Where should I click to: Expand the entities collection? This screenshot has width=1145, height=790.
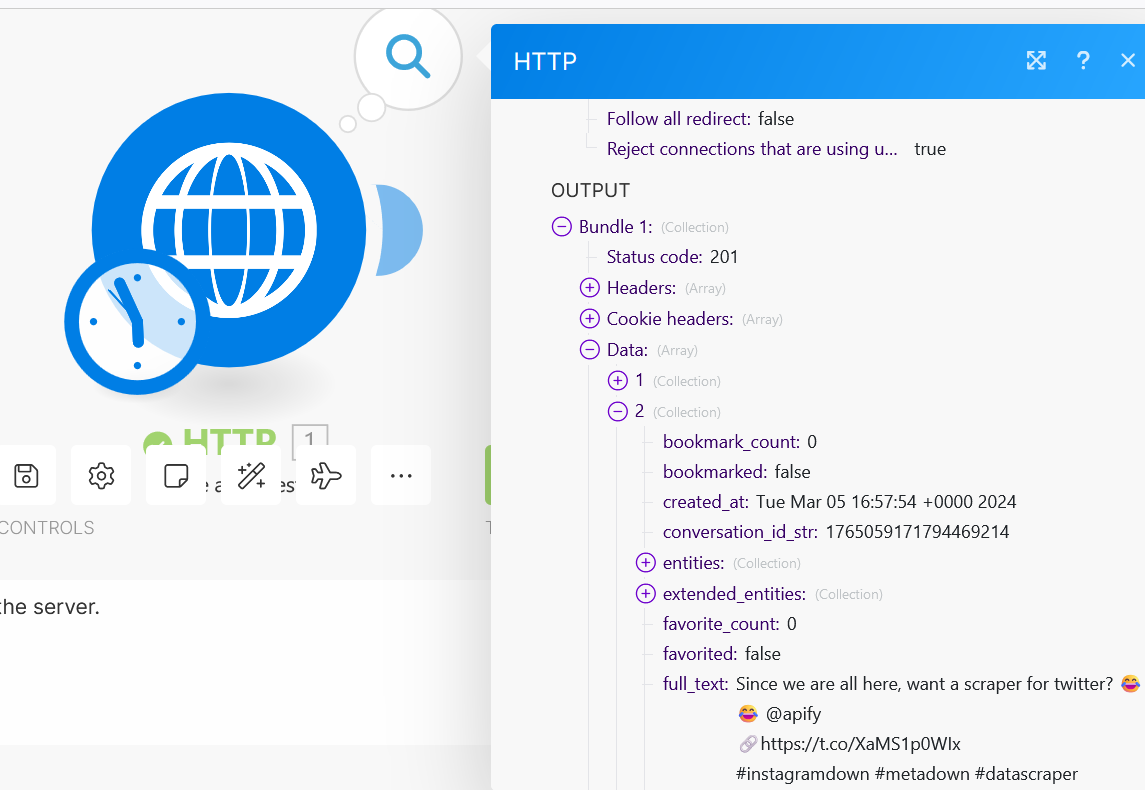(x=646, y=563)
